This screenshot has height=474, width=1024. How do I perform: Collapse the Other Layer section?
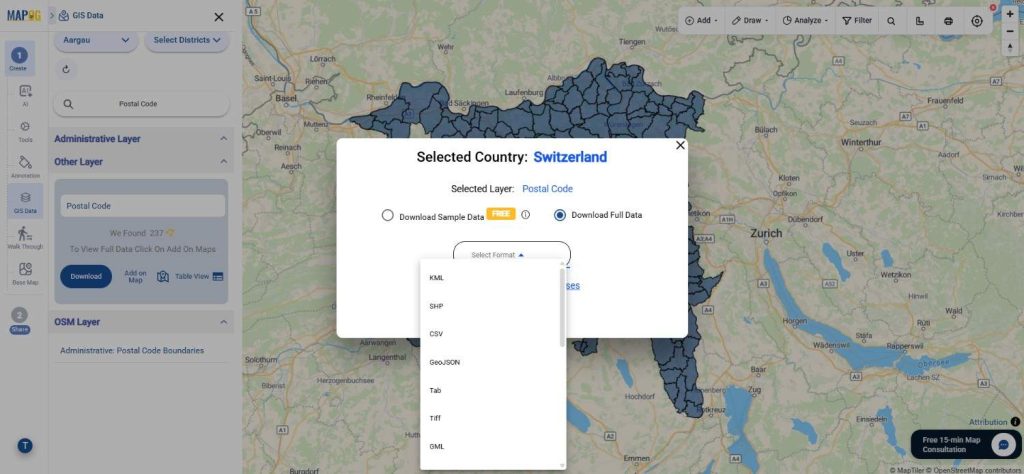pyautogui.click(x=223, y=161)
